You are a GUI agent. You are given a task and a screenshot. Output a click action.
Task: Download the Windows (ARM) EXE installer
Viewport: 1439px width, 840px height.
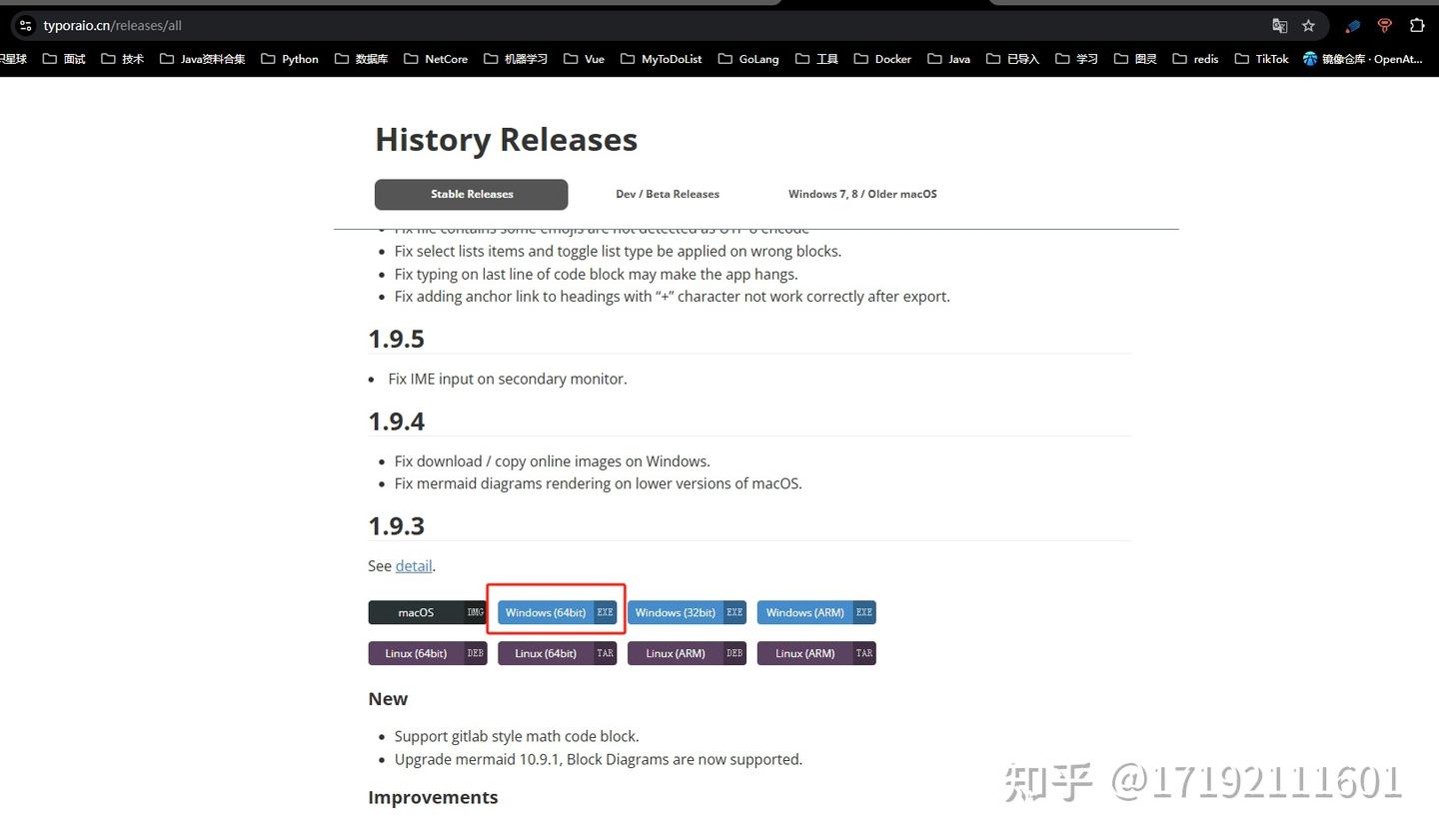(x=816, y=612)
